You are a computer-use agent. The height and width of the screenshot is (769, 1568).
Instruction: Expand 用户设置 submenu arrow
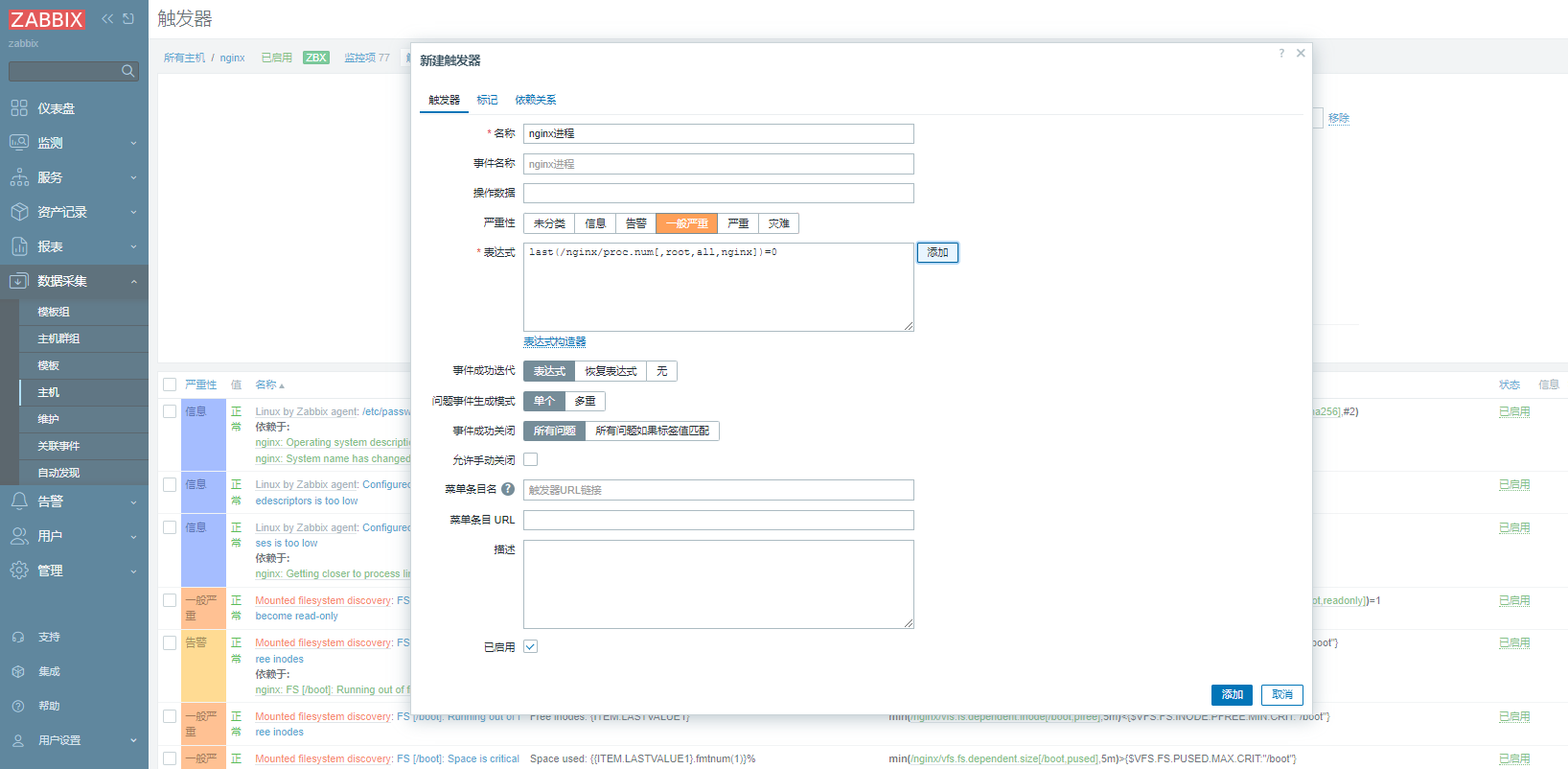133,740
